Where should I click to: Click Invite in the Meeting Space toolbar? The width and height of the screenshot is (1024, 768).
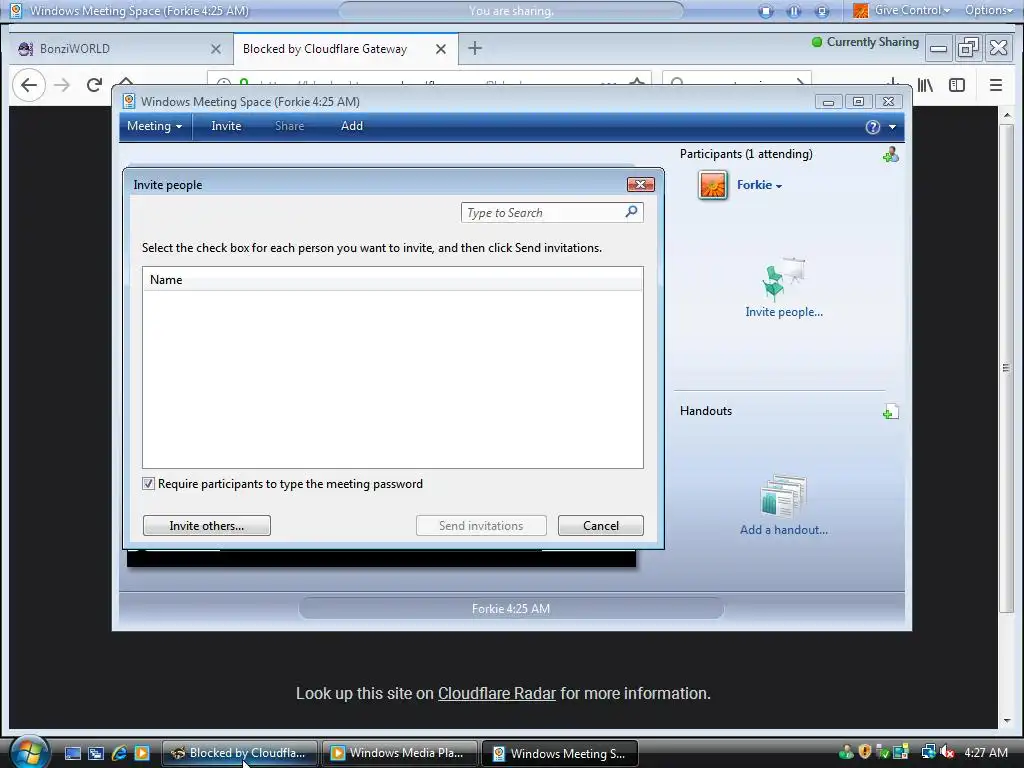pyautogui.click(x=226, y=126)
